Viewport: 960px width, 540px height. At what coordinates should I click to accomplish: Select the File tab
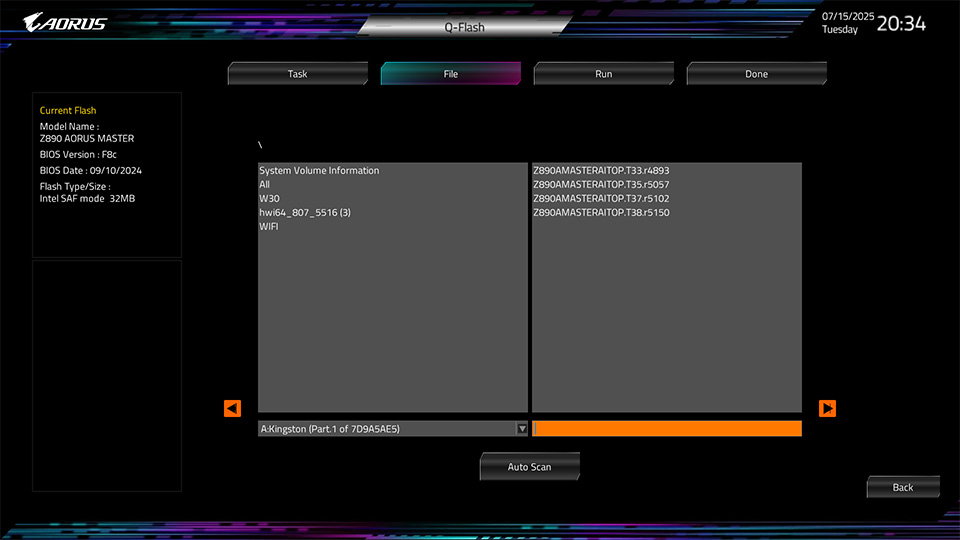450,74
